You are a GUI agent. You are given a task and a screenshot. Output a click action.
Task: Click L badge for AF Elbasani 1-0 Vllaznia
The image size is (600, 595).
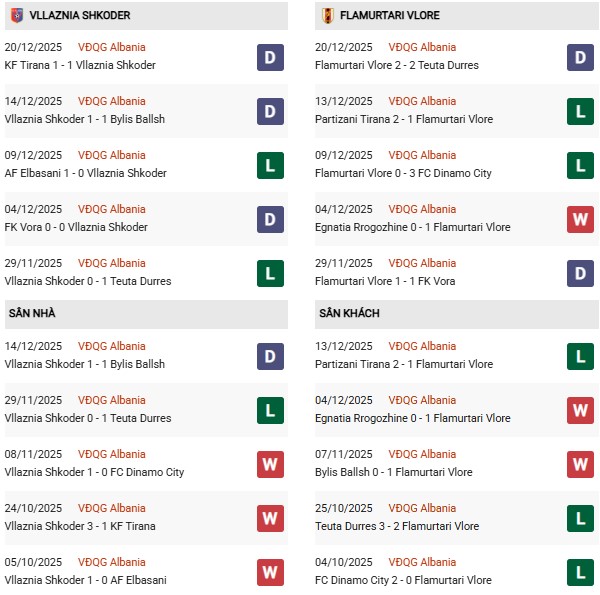[270, 165]
